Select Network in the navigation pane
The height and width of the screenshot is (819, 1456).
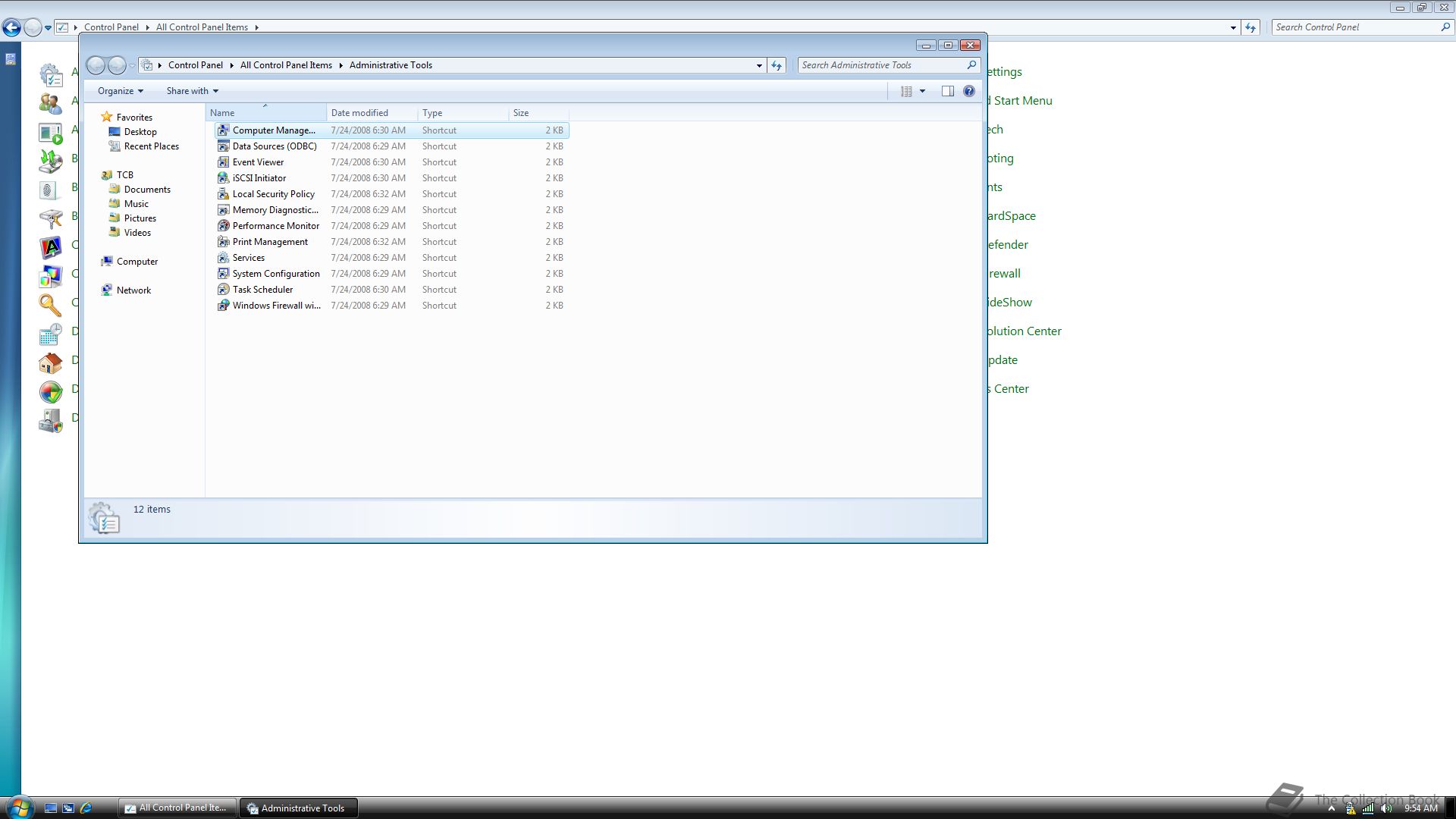tap(133, 290)
